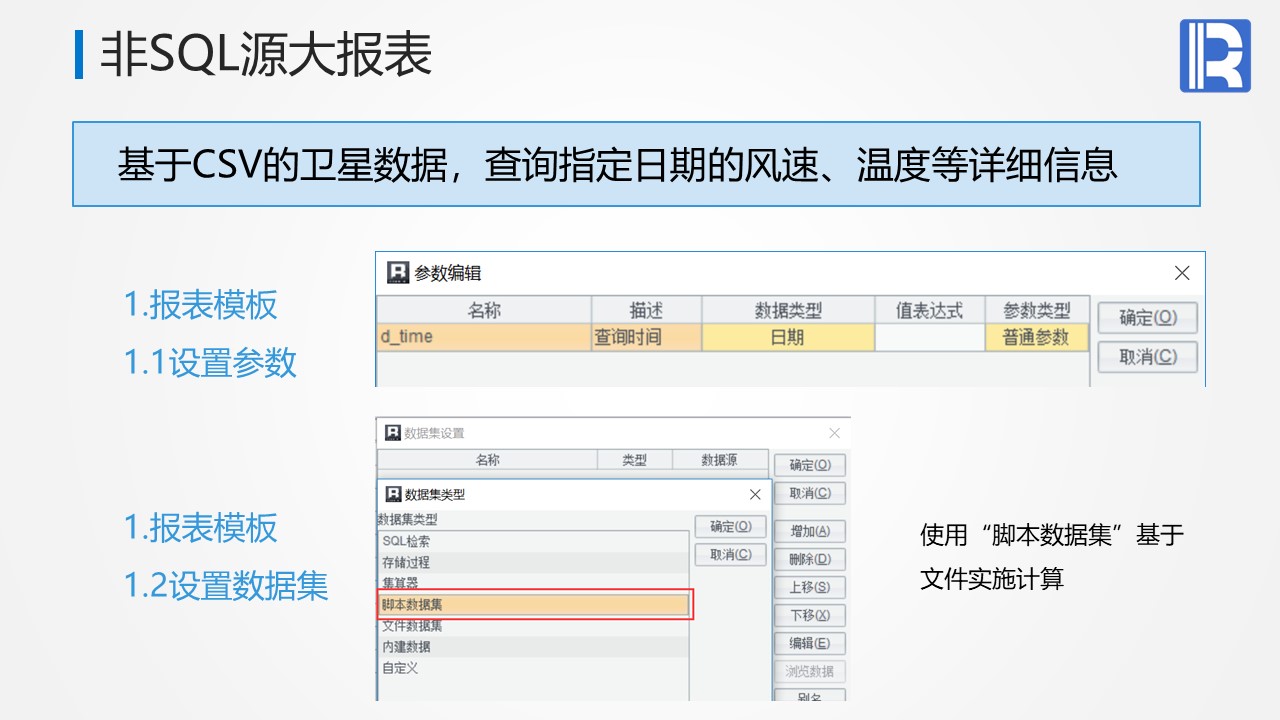Select 存储过程 dataset type
Image resolution: width=1280 pixels, height=720 pixels.
(x=534, y=562)
